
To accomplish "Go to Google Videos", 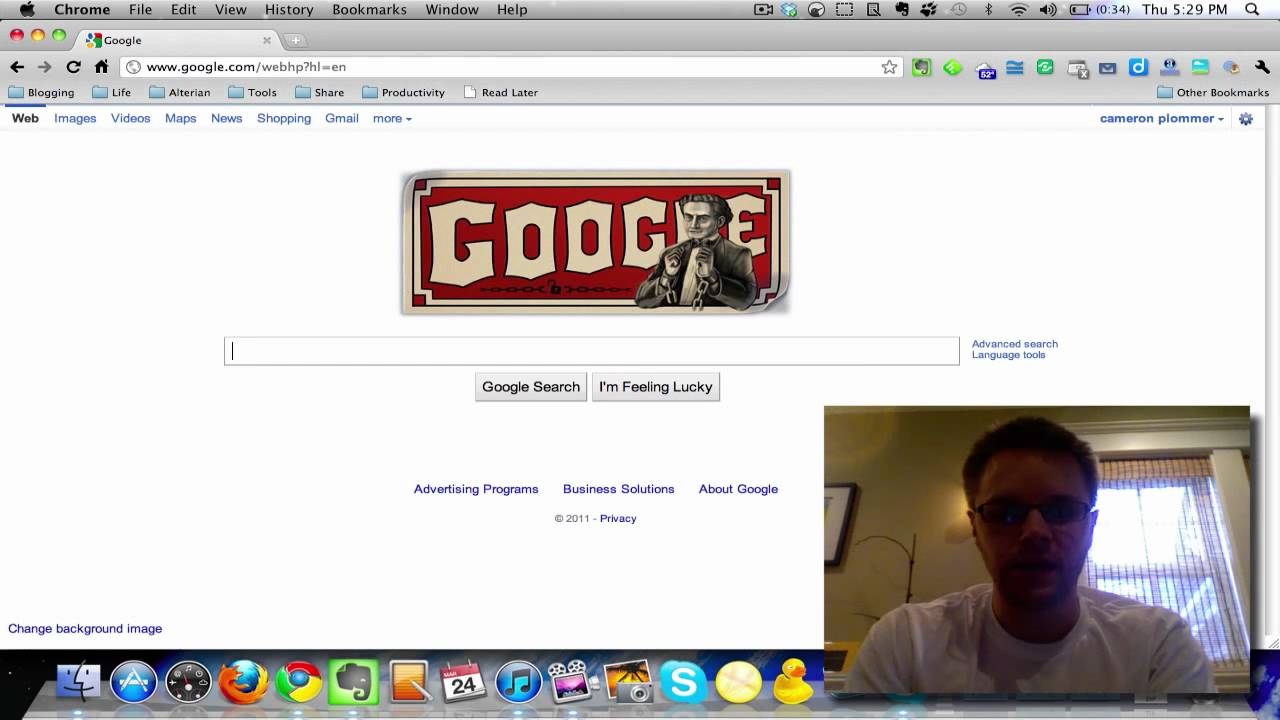I will pyautogui.click(x=130, y=118).
